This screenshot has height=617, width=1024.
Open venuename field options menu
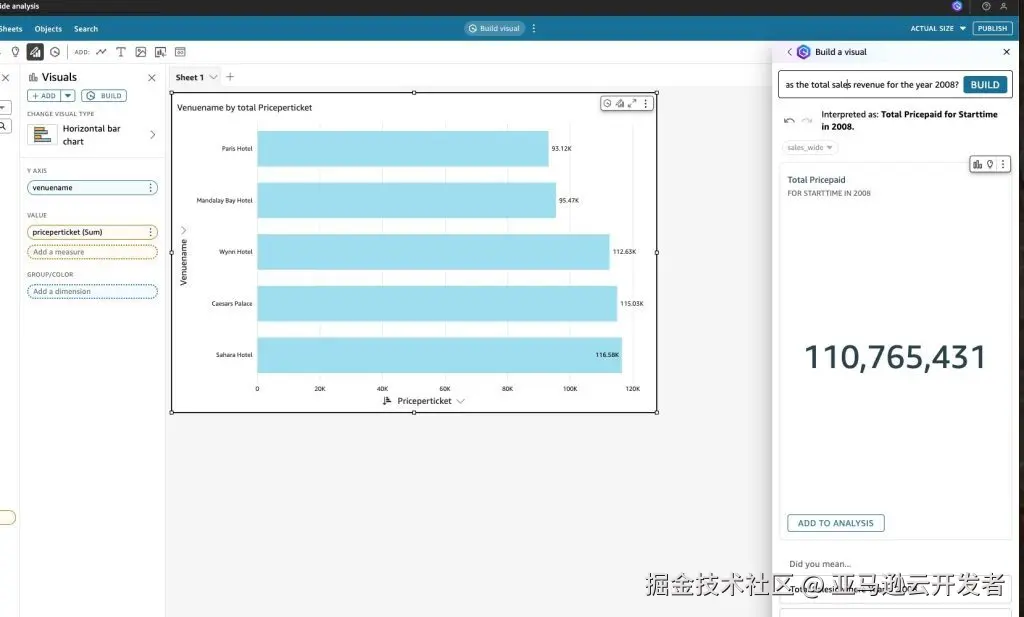[150, 187]
